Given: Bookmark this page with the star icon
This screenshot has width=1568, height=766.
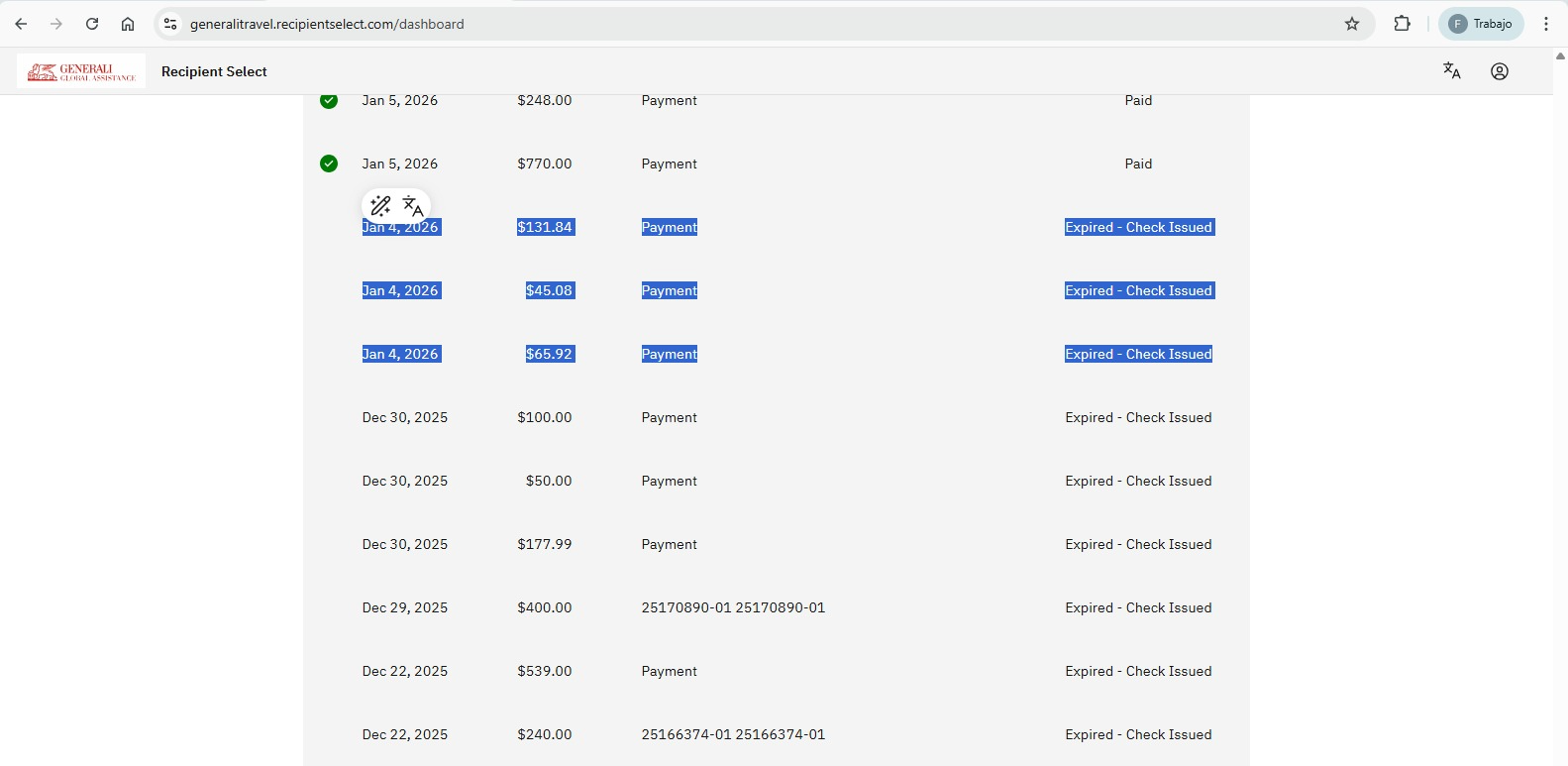Looking at the screenshot, I should pyautogui.click(x=1352, y=24).
